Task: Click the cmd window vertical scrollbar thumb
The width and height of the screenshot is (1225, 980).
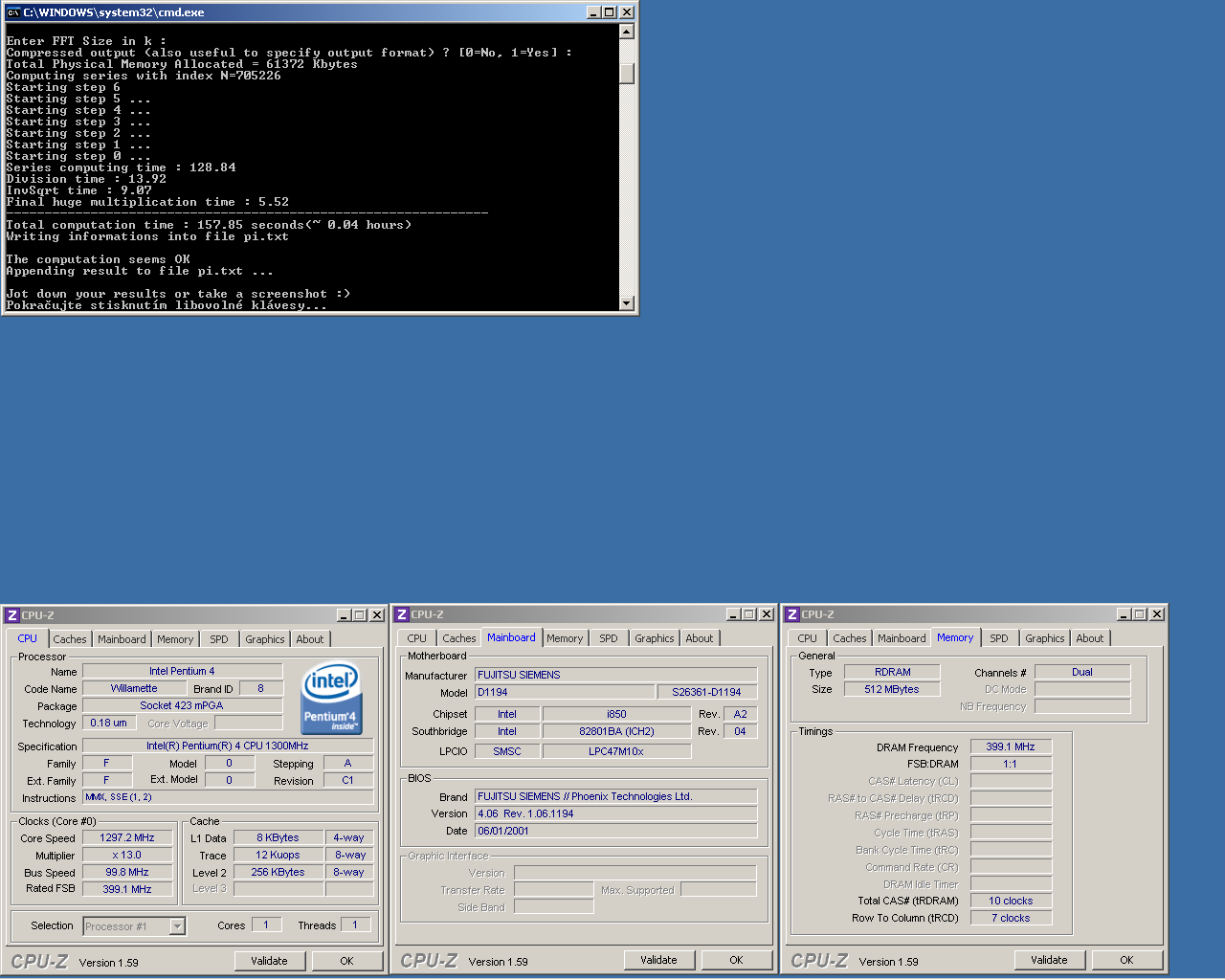Action: [627, 74]
